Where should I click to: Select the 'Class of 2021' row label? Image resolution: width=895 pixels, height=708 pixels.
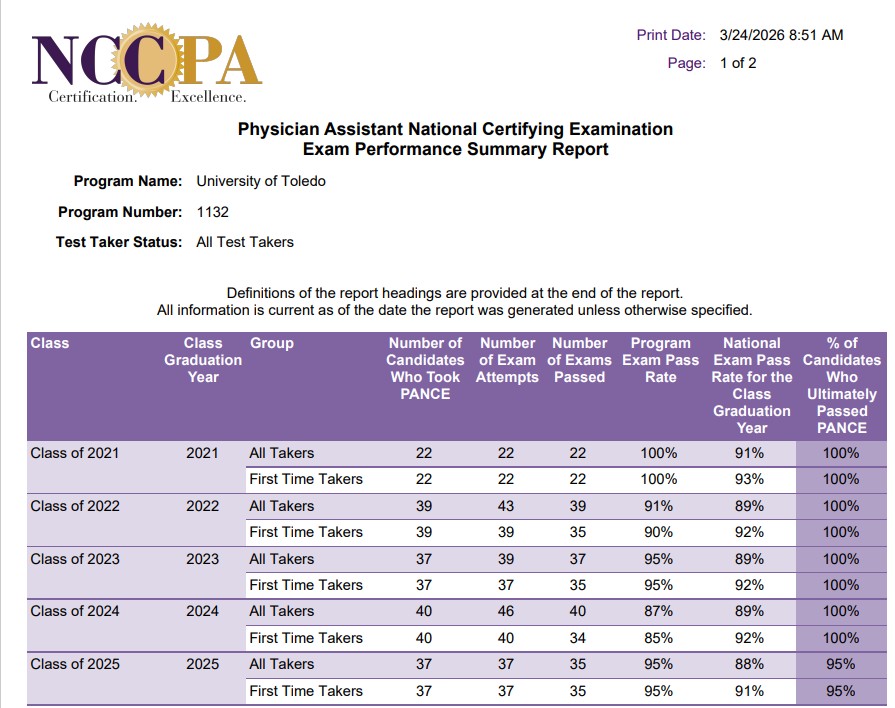coord(75,453)
